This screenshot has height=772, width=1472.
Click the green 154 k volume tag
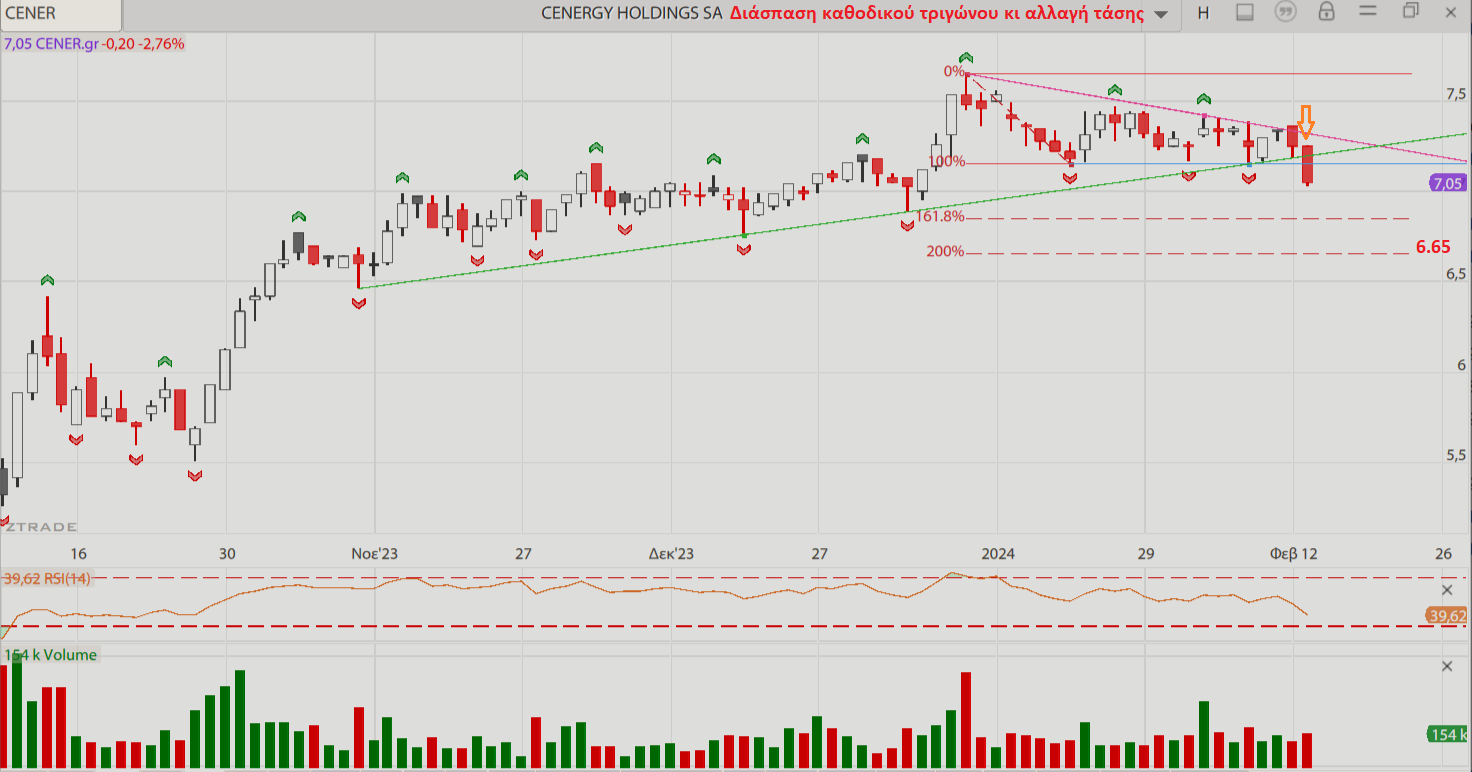tap(1447, 735)
